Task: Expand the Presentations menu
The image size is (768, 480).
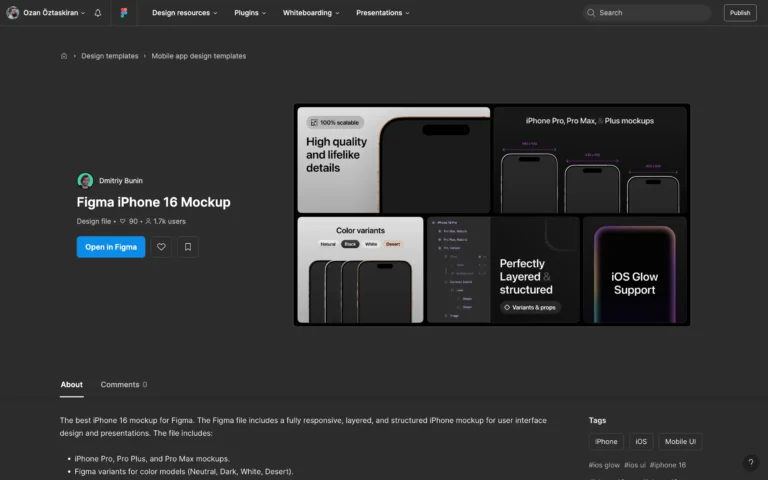Action: 383,13
